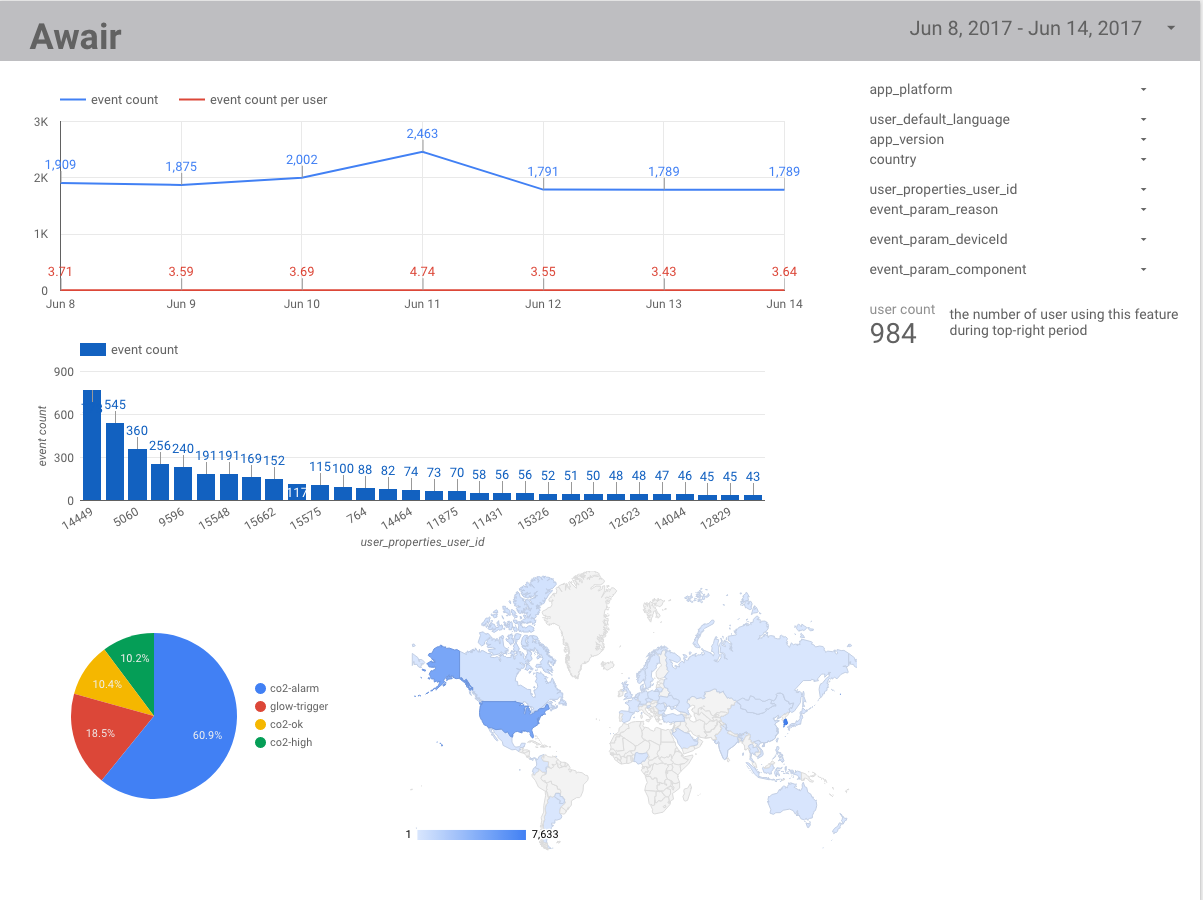Click the Jun 14 axis label
This screenshot has height=900, width=1203.
point(784,304)
